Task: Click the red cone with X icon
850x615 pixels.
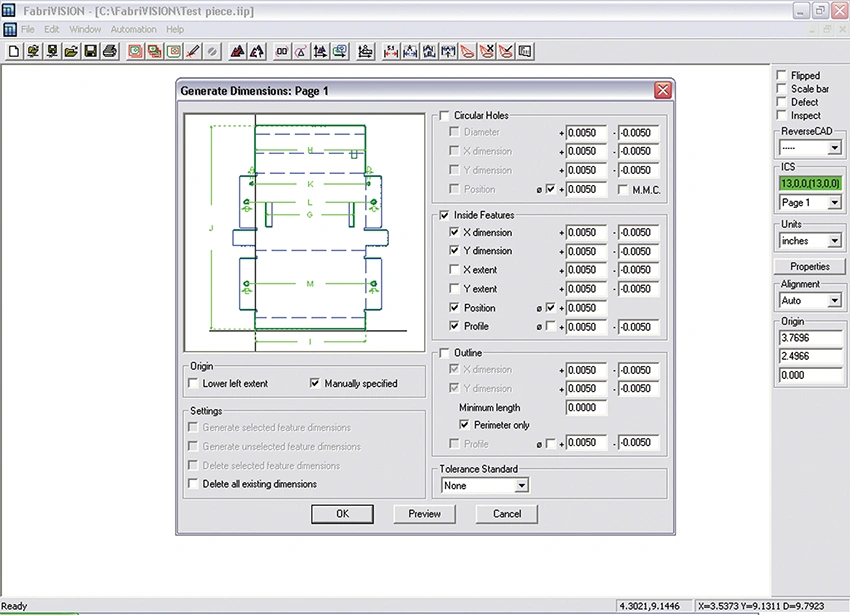Action: [x=487, y=52]
